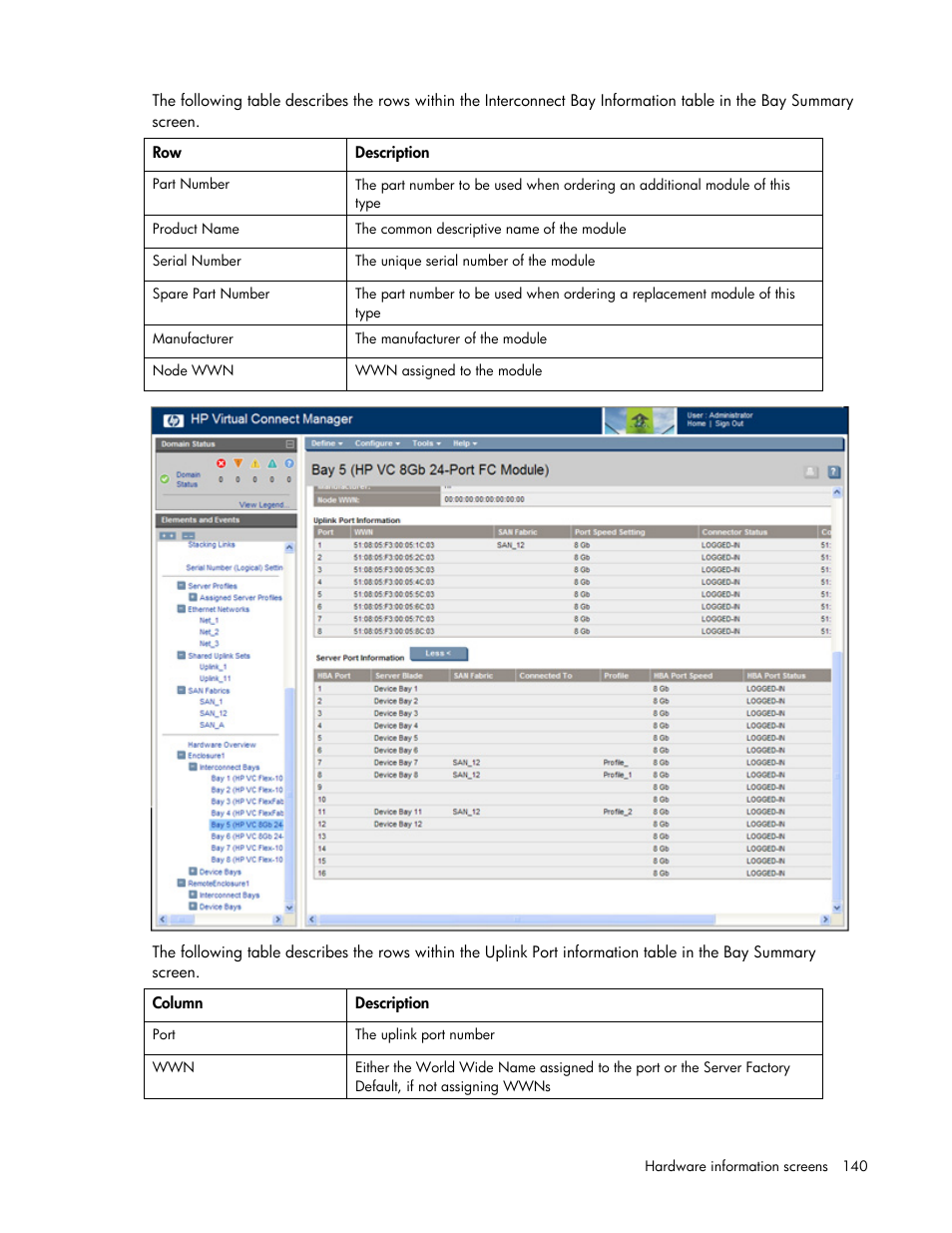Click tree panel scroll-up arrow
This screenshot has width=952, height=1233.
point(290,547)
